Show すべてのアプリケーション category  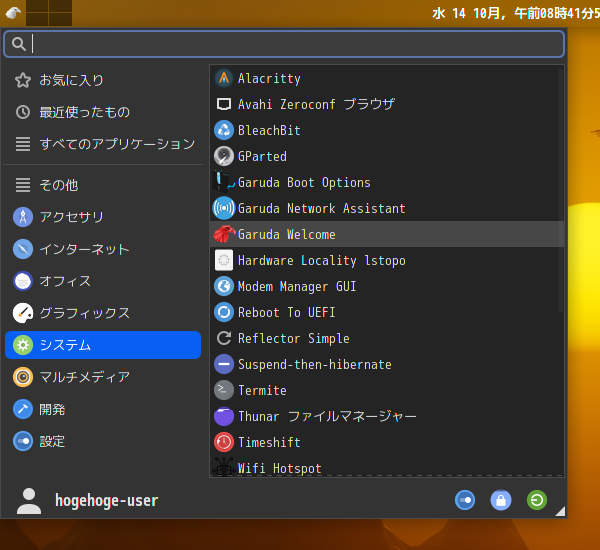(103, 144)
